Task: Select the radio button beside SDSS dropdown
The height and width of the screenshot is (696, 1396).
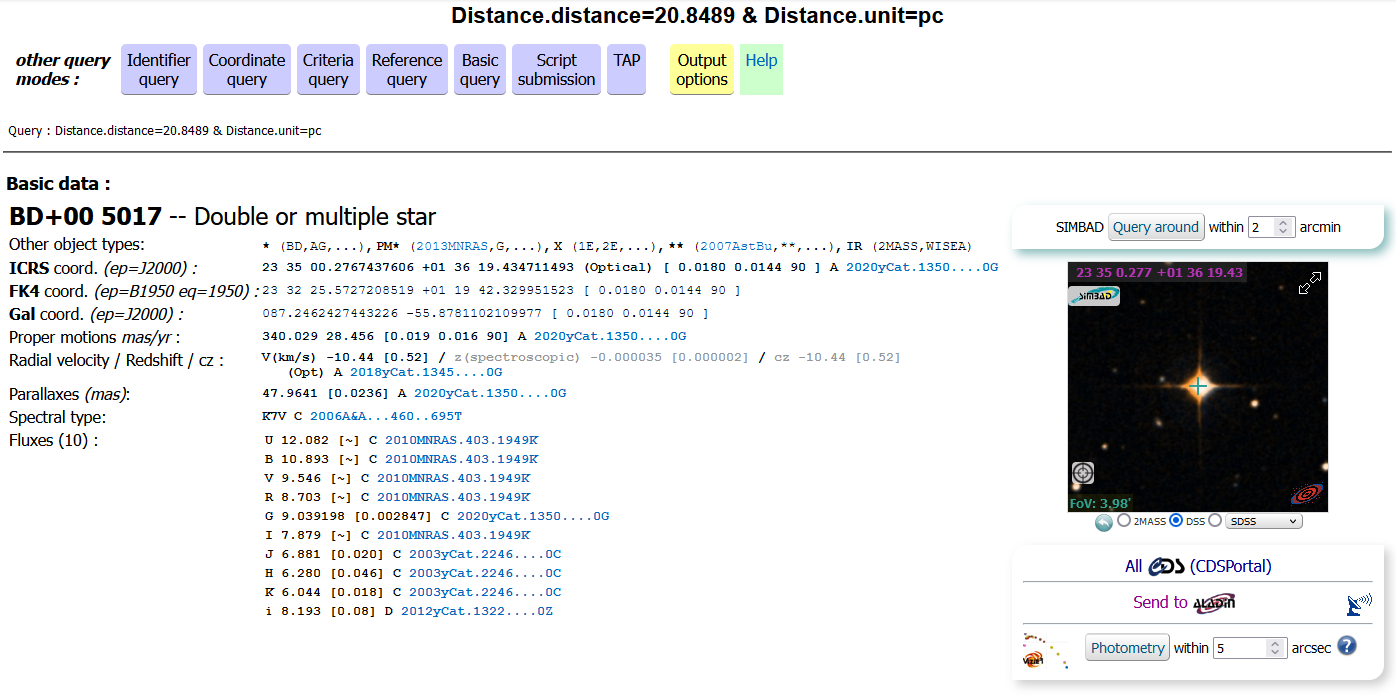Action: point(1215,520)
